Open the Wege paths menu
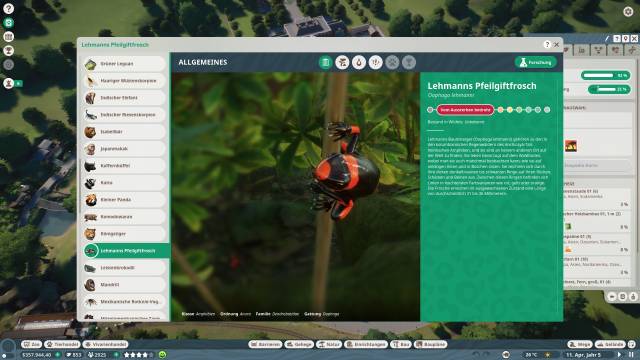The width and height of the screenshot is (640, 360). pos(580,344)
